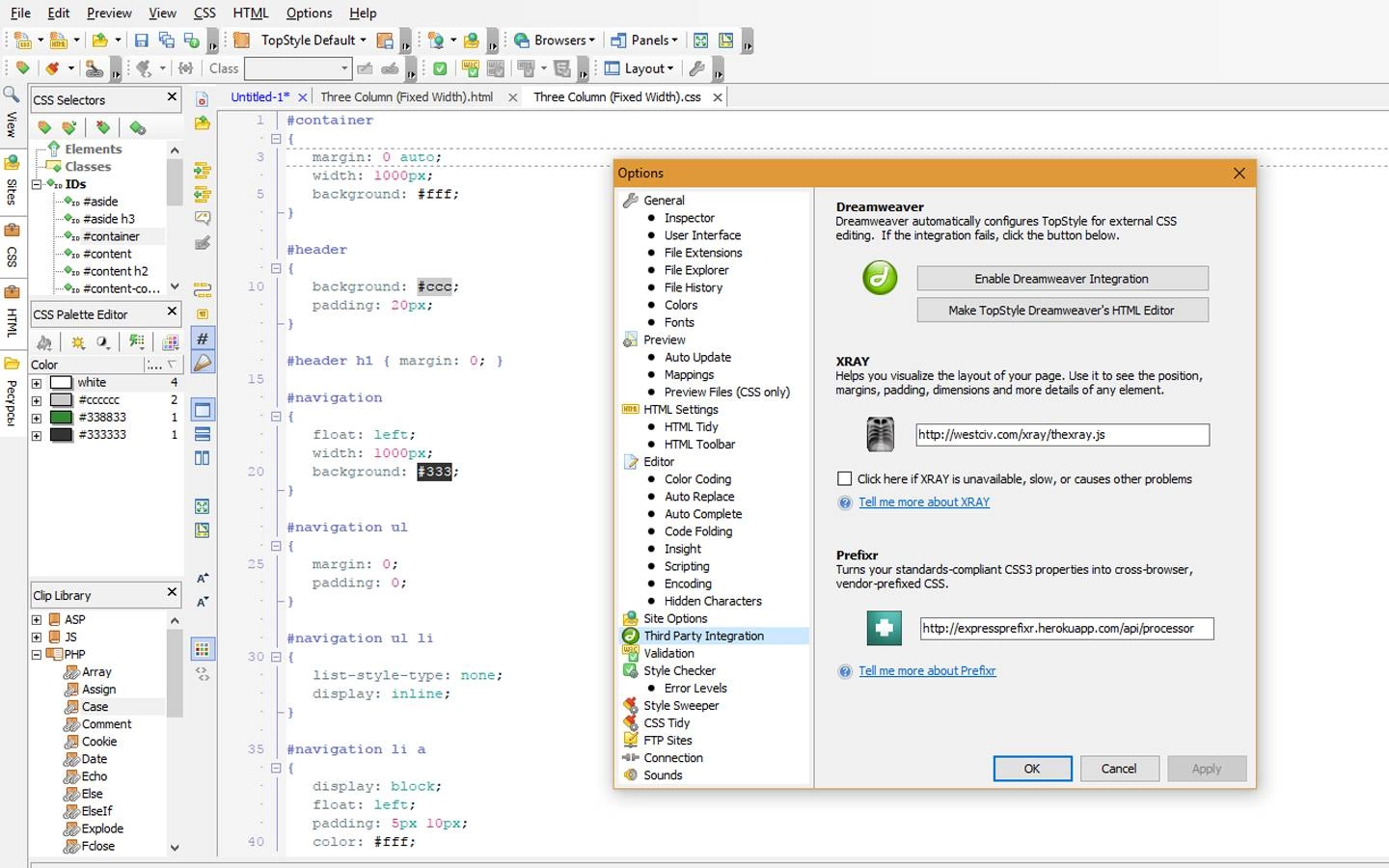
Task: Click the magnifier View sidebar icon
Action: (11, 95)
